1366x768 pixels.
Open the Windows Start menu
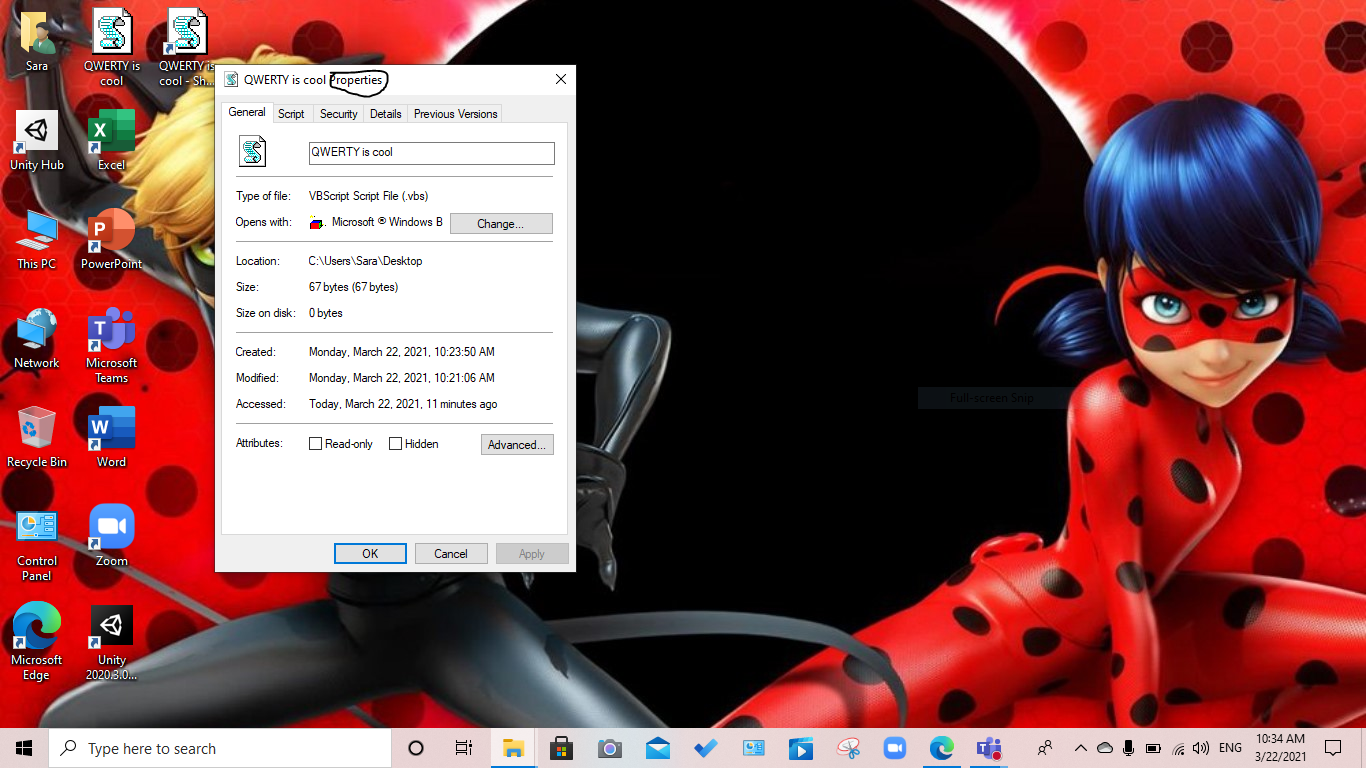tap(24, 748)
